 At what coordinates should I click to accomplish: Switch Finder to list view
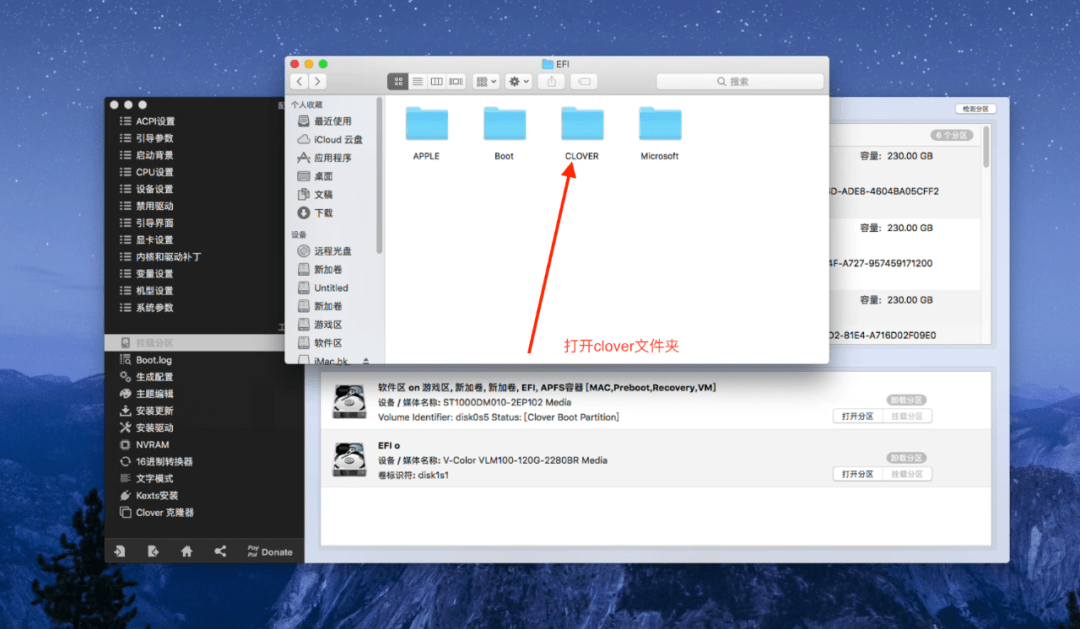[x=417, y=81]
